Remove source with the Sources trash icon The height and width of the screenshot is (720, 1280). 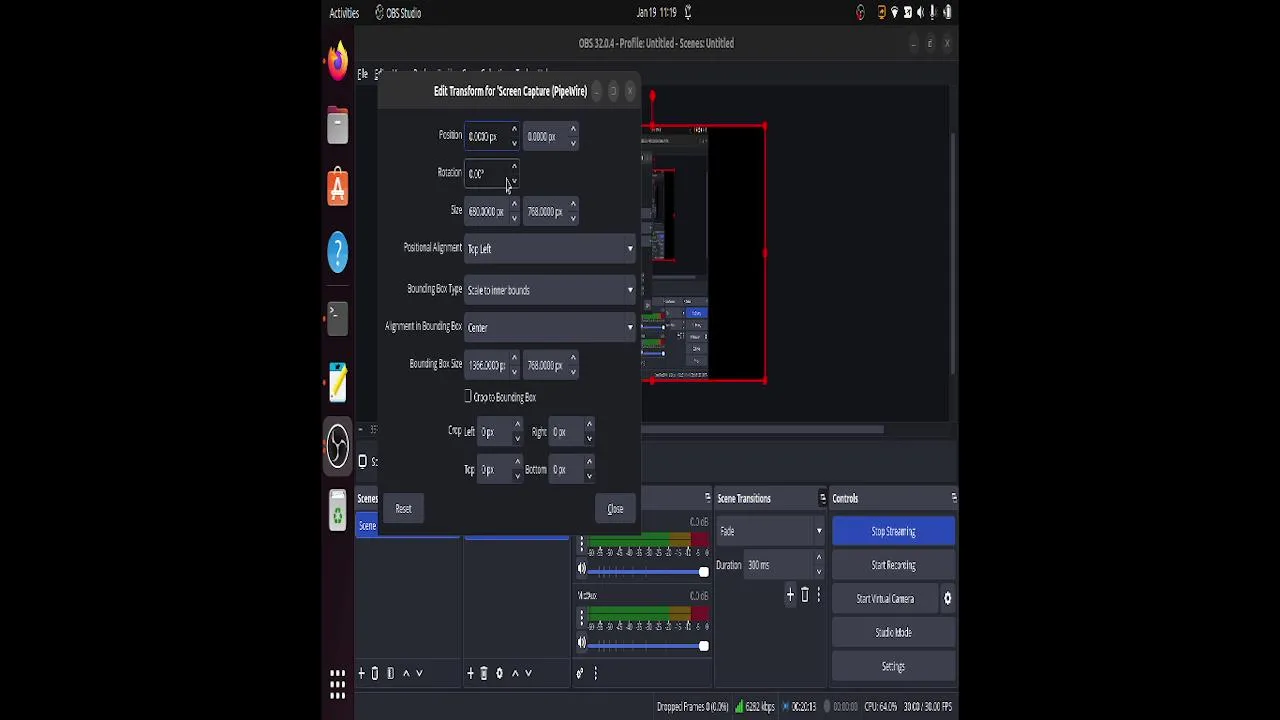(x=484, y=673)
